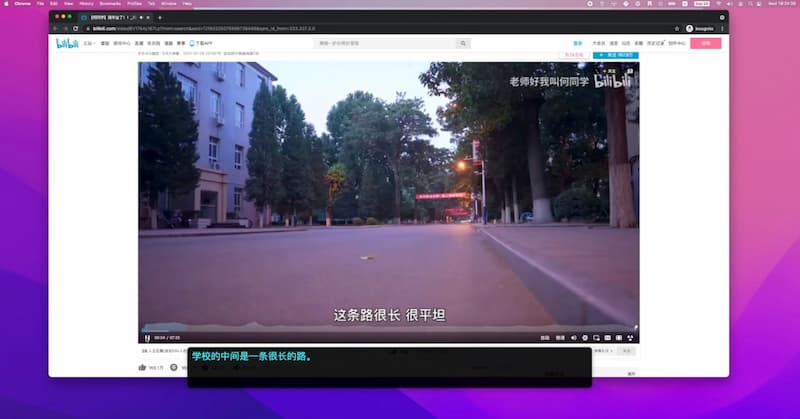Bookmark this page with the star icon
The width and height of the screenshot is (800, 419).
(677, 29)
